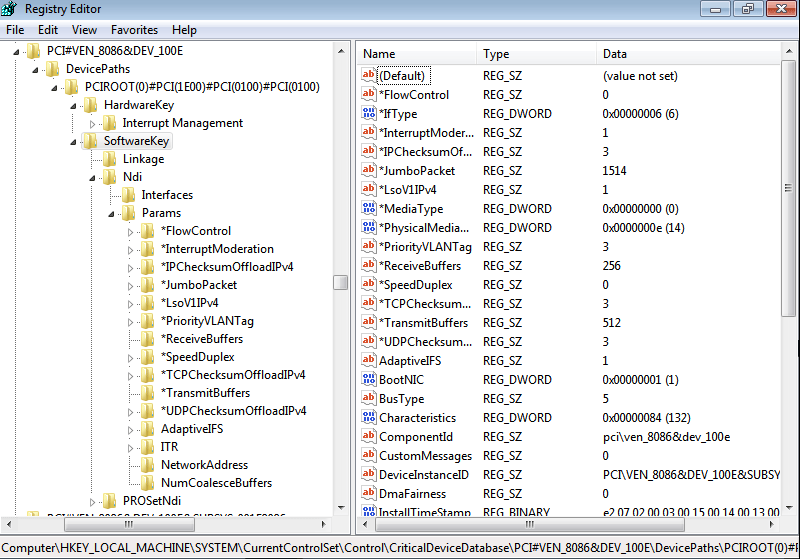Open the Favorites menu
The image size is (800, 559).
pyautogui.click(x=134, y=30)
